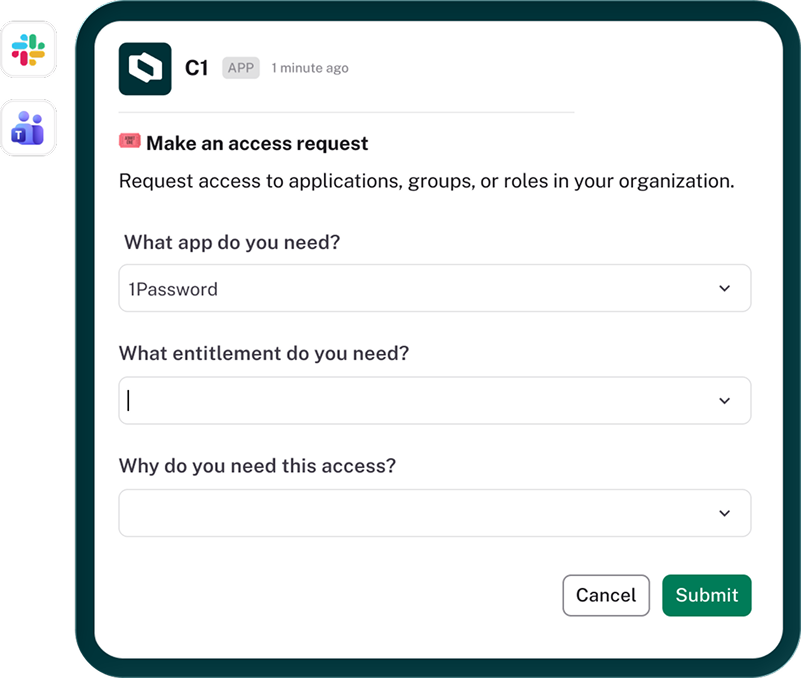Viewport: 801px width, 678px height.
Task: Click the '1 minute ago' timestamp
Action: (x=310, y=68)
